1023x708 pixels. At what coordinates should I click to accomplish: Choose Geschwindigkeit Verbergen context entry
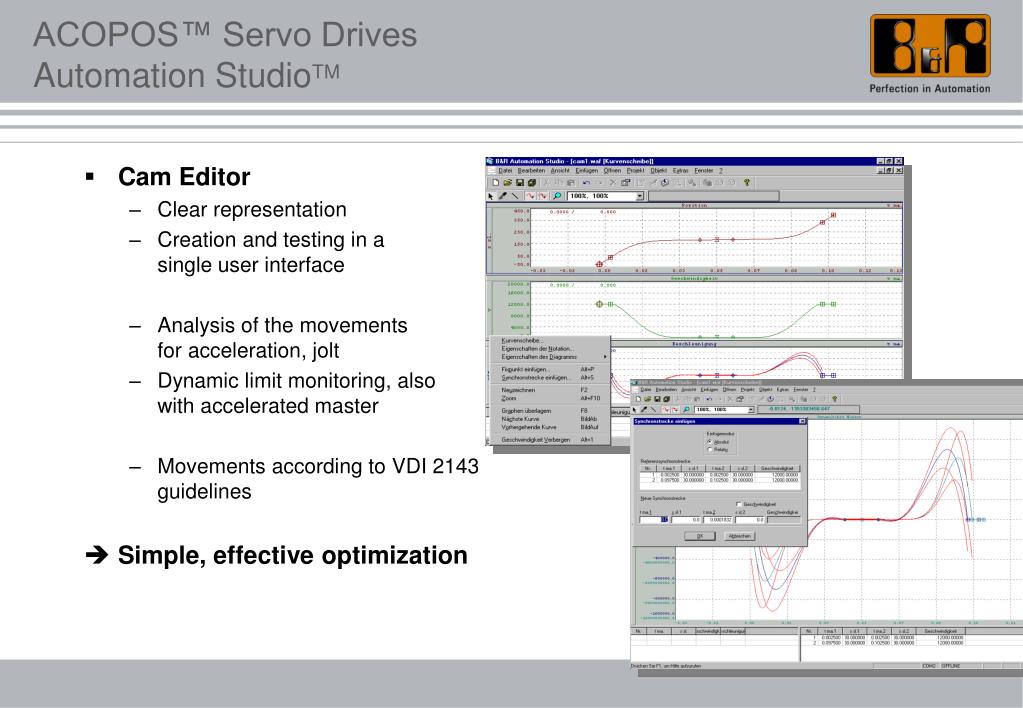(551, 440)
